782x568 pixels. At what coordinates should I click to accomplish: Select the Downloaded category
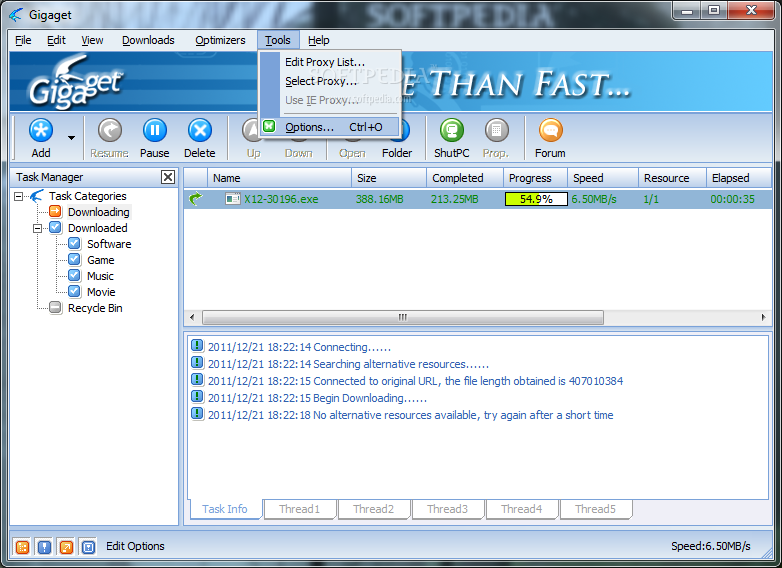[x=97, y=228]
